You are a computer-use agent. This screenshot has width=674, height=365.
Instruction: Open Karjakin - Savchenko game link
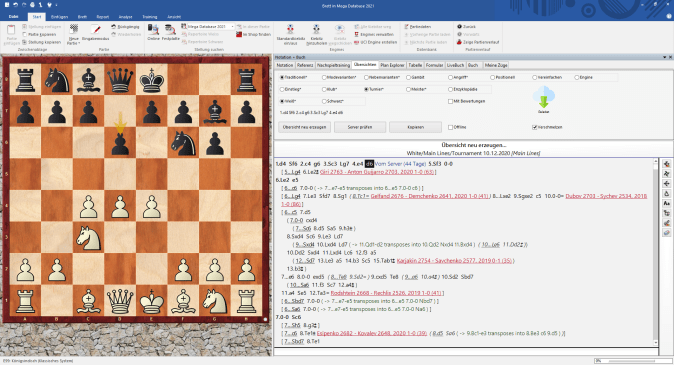pos(455,261)
